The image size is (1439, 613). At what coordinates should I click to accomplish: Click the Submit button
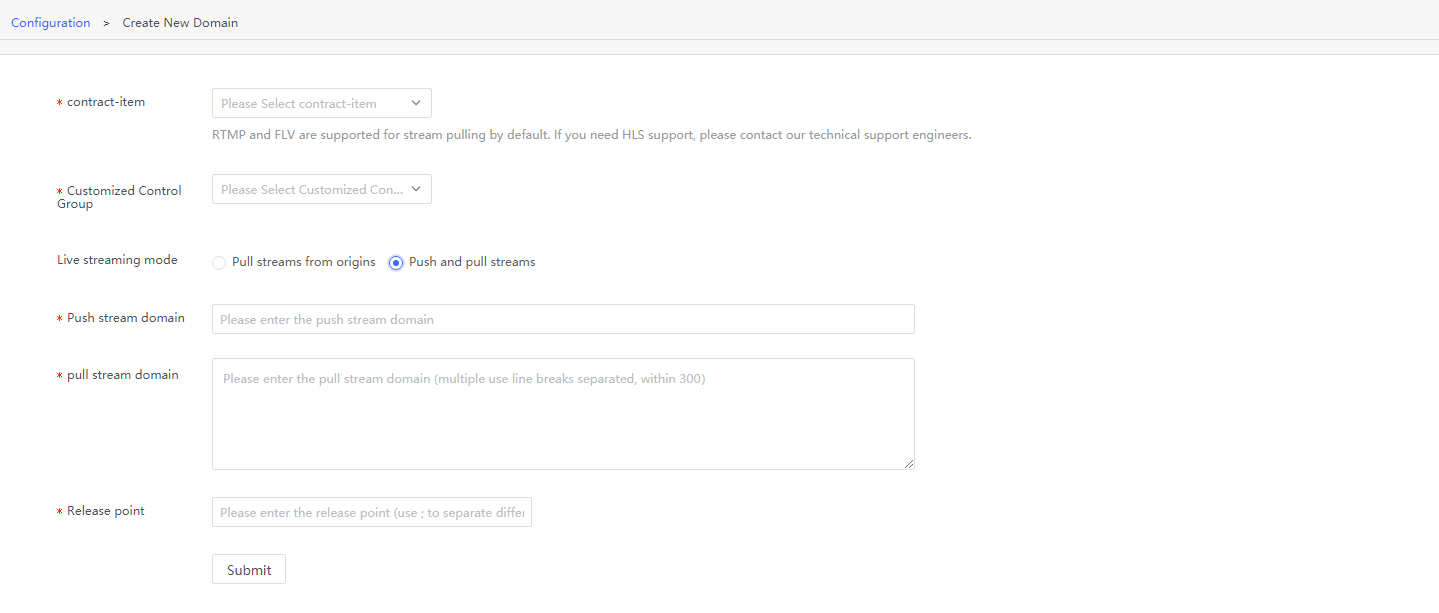[x=249, y=569]
